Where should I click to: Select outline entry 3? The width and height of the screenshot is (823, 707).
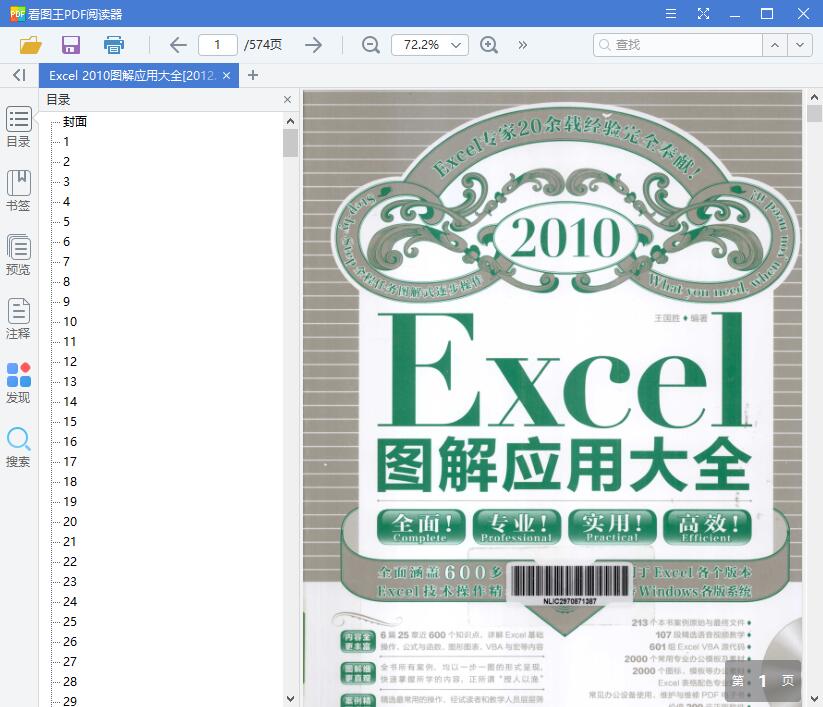(x=66, y=182)
